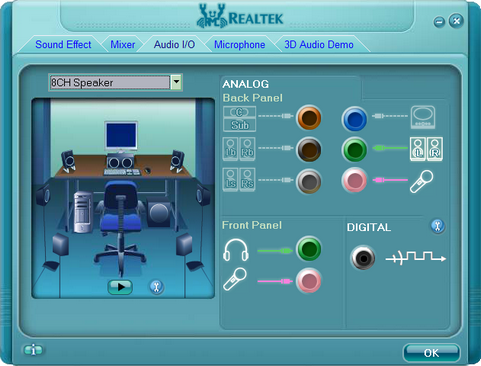Select the Lb Rb rear speakers icon
The height and width of the screenshot is (366, 481).
tap(239, 149)
